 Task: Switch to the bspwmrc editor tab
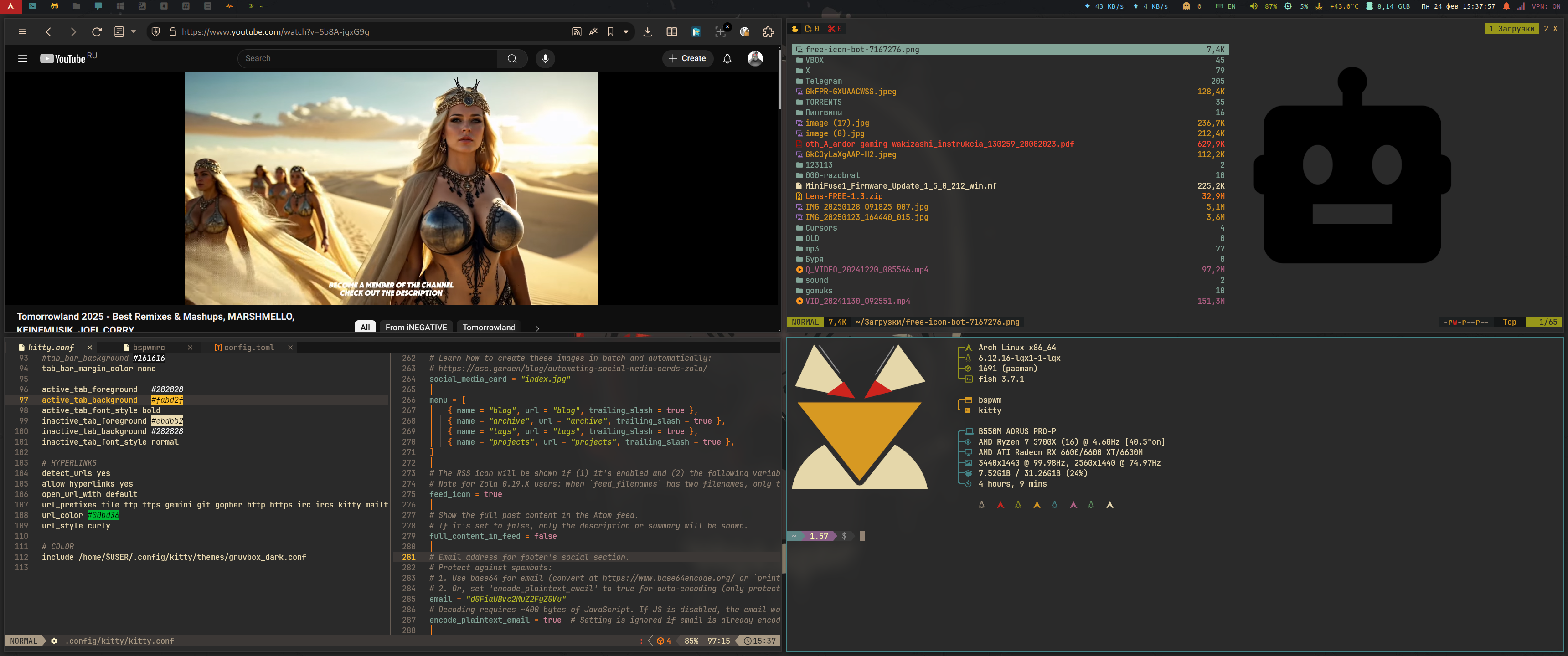pos(149,348)
